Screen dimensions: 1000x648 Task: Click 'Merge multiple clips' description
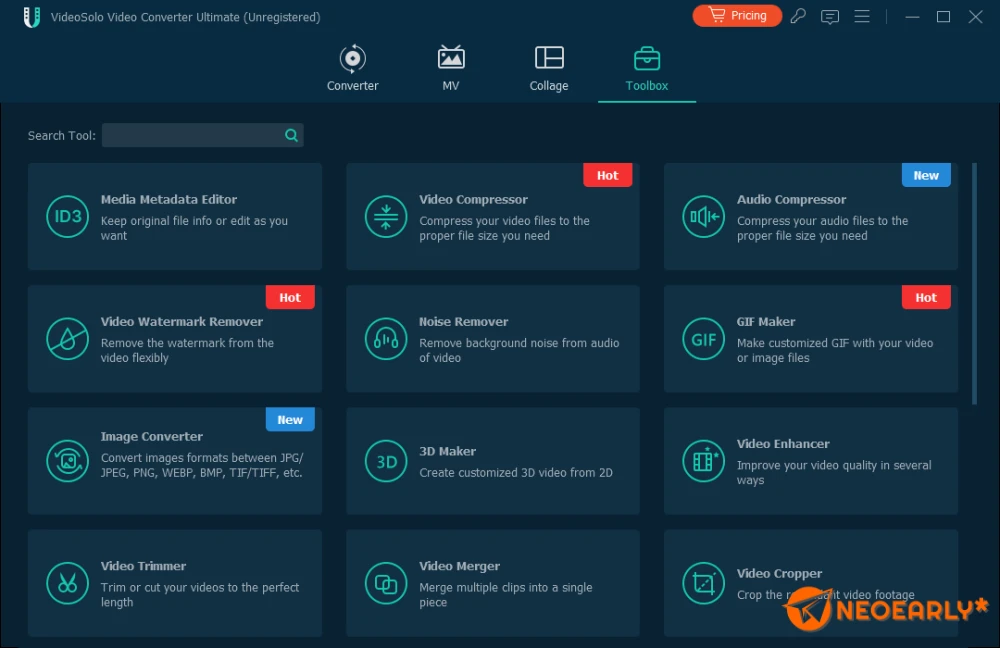[x=505, y=594]
